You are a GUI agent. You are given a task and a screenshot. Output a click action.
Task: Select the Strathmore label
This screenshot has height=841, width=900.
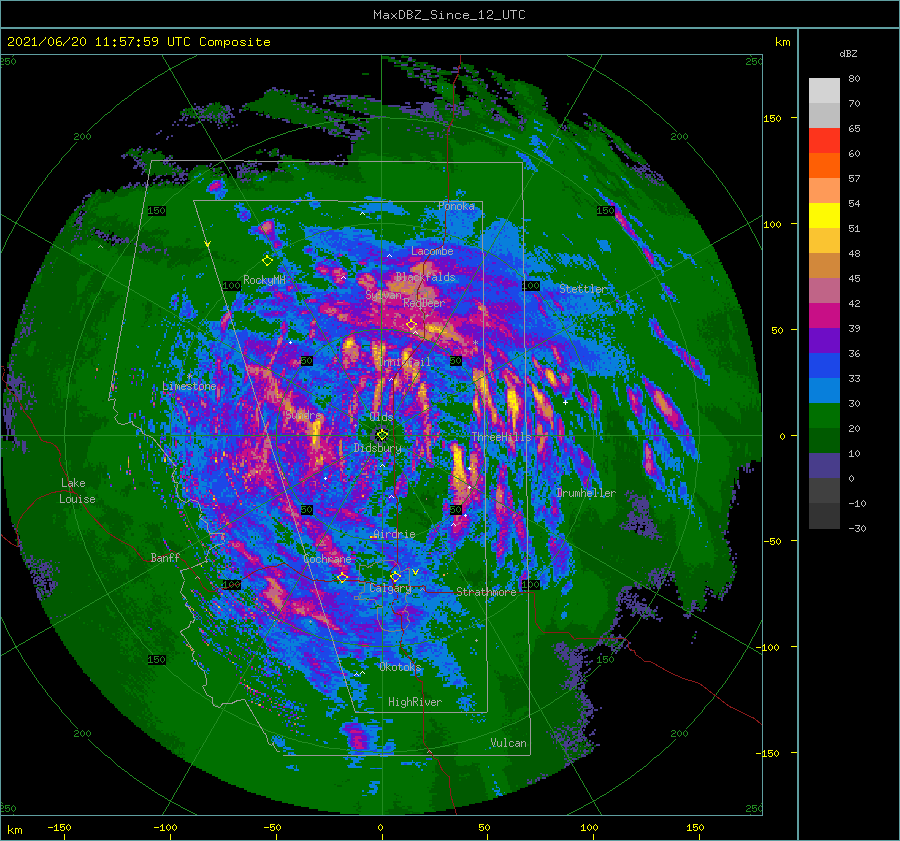[x=486, y=592]
